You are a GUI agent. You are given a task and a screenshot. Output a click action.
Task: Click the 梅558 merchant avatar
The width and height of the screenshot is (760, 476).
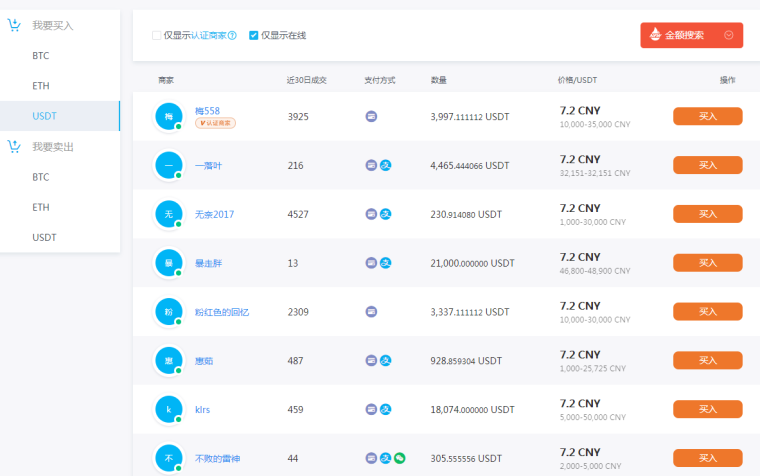pos(167,117)
